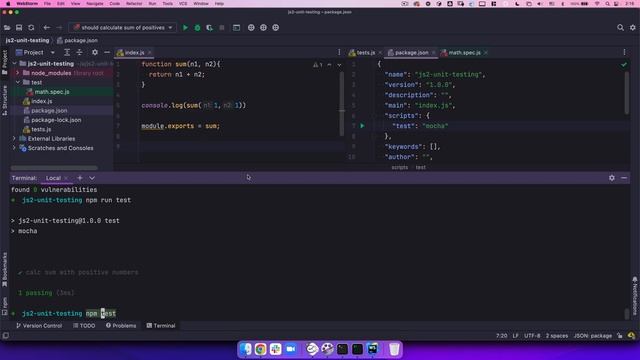Select the package.json editor tab
The image size is (640, 360).
pyautogui.click(x=411, y=53)
